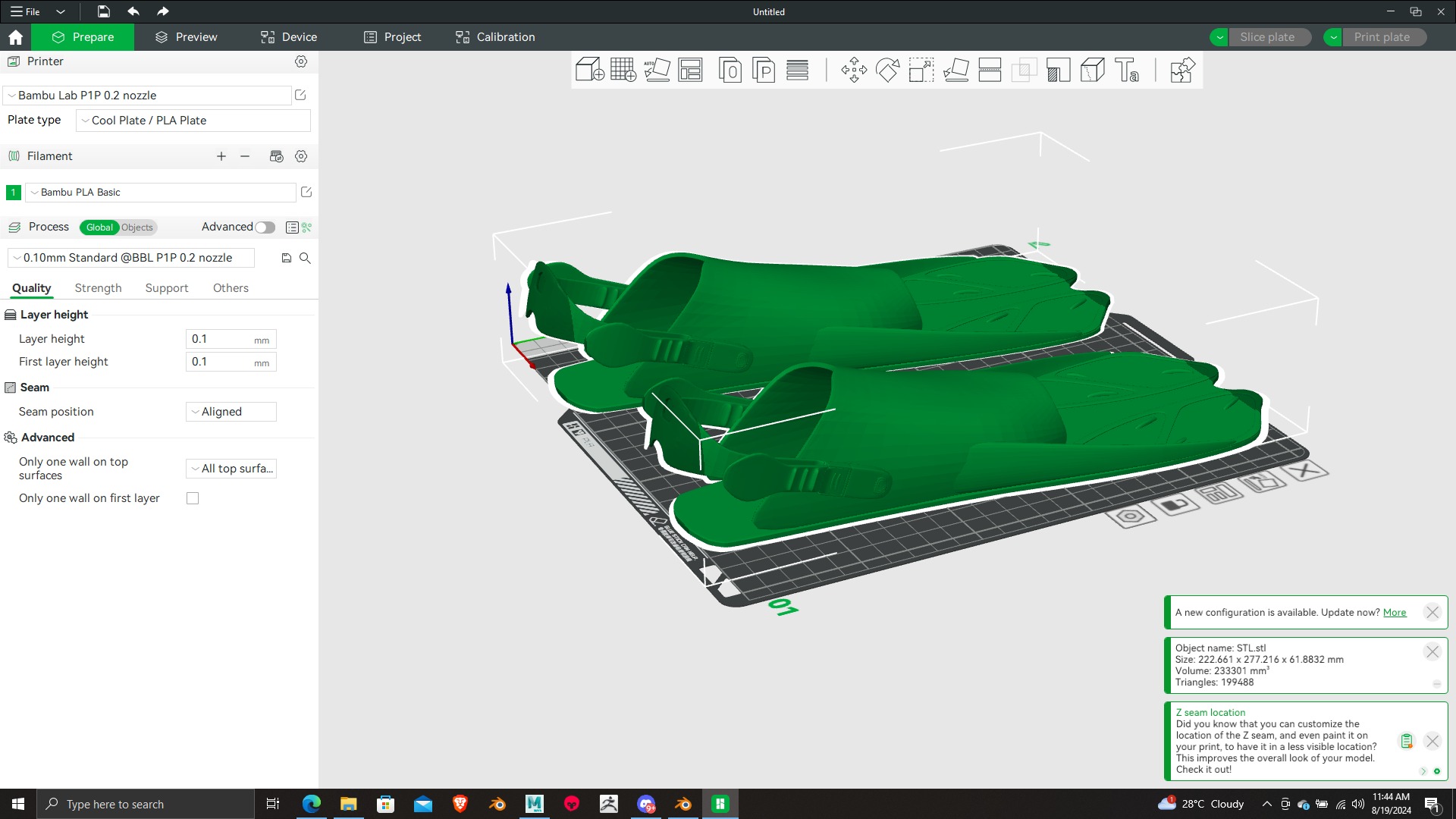Edit the Bambu Lab P1P printer preset
1456x819 pixels.
(300, 95)
